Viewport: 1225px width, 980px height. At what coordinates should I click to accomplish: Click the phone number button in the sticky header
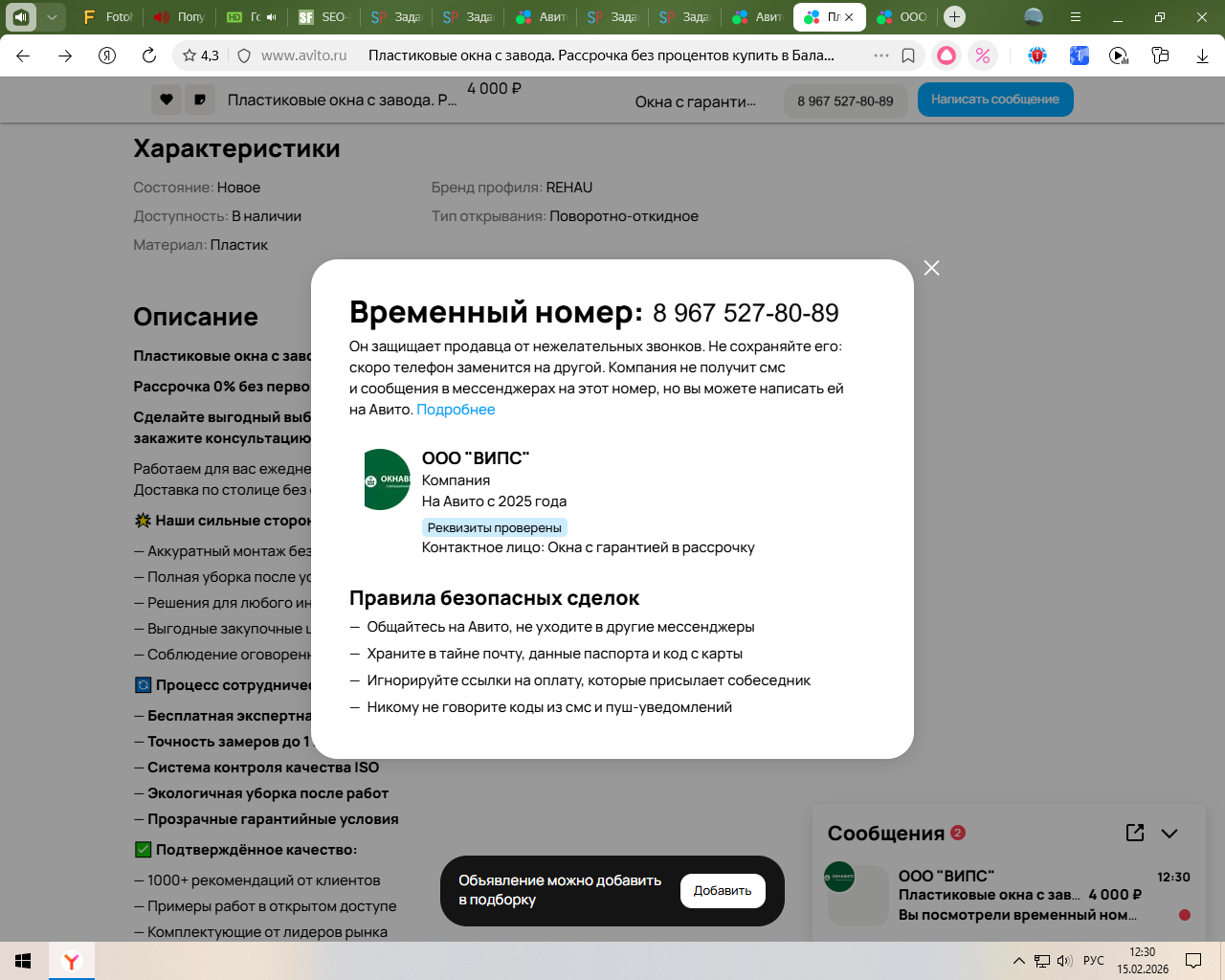point(845,100)
